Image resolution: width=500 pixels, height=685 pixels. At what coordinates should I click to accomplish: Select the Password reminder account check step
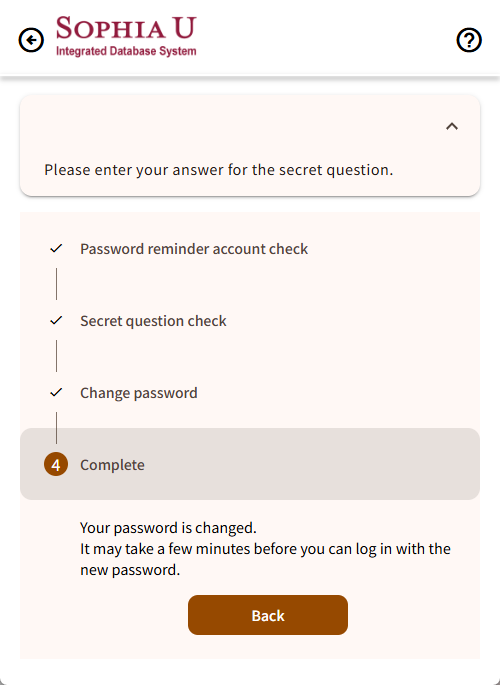(x=194, y=249)
